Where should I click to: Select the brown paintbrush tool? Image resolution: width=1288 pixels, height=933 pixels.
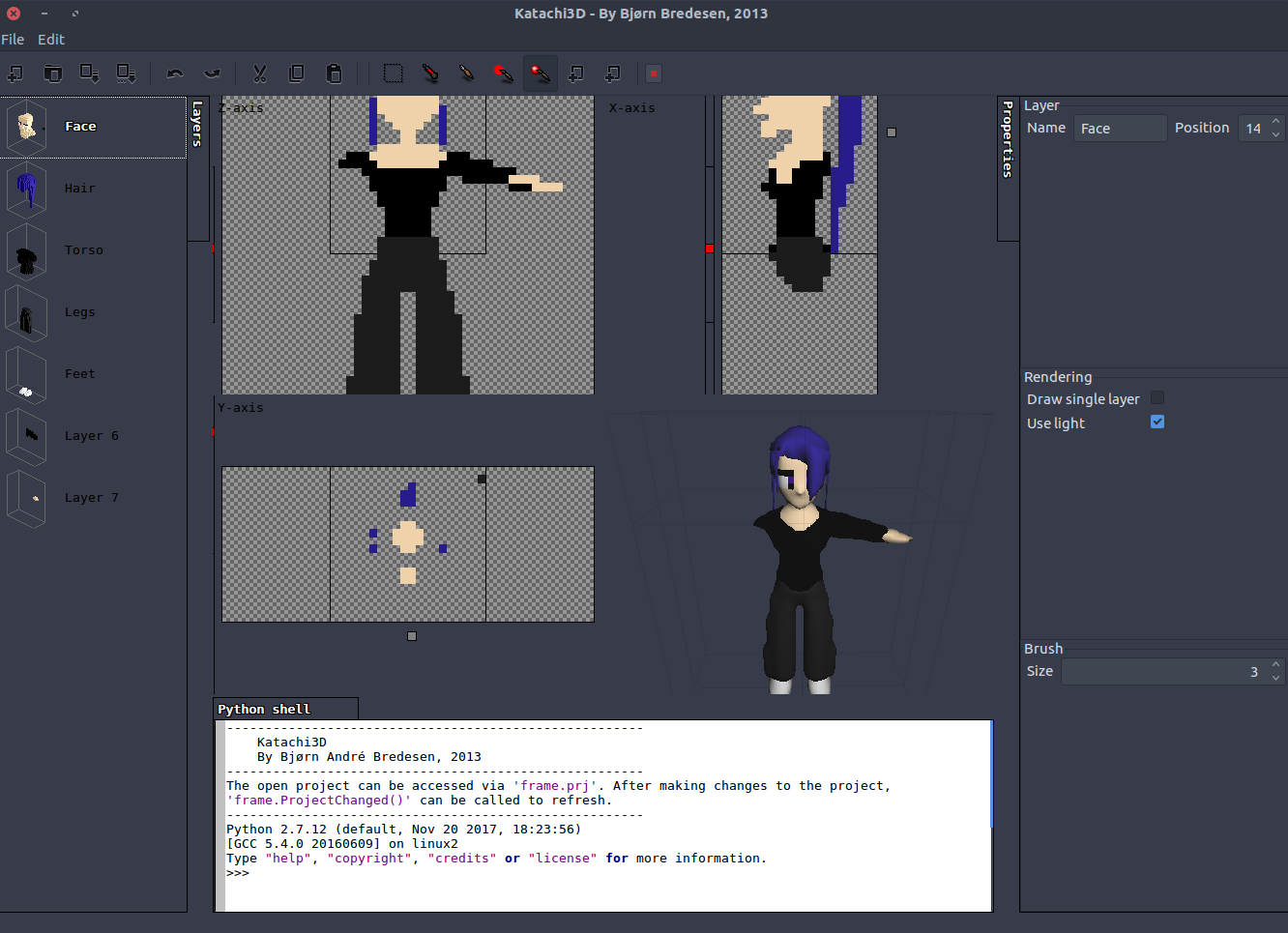click(467, 73)
